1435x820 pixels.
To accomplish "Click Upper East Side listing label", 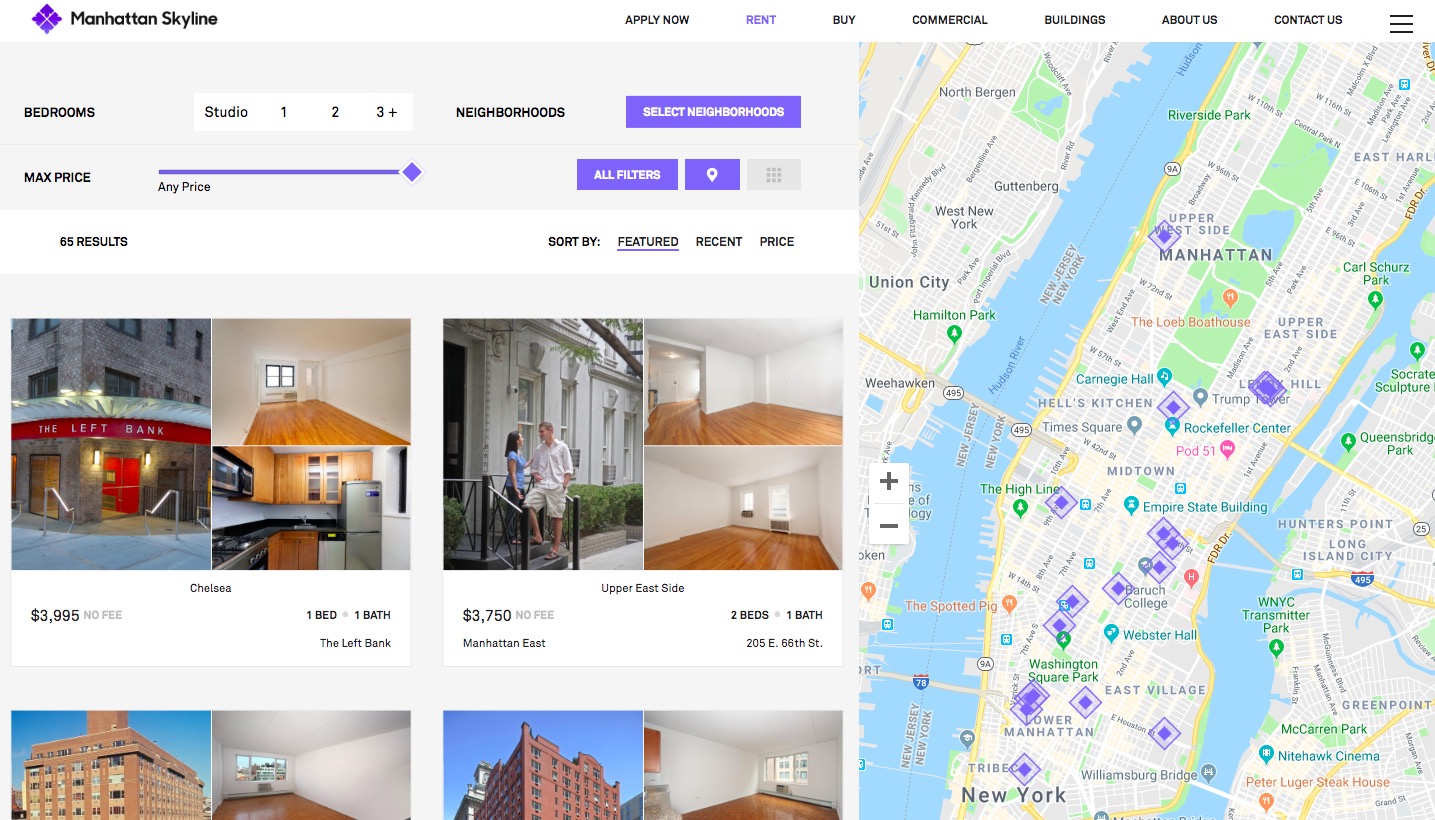I will point(643,588).
